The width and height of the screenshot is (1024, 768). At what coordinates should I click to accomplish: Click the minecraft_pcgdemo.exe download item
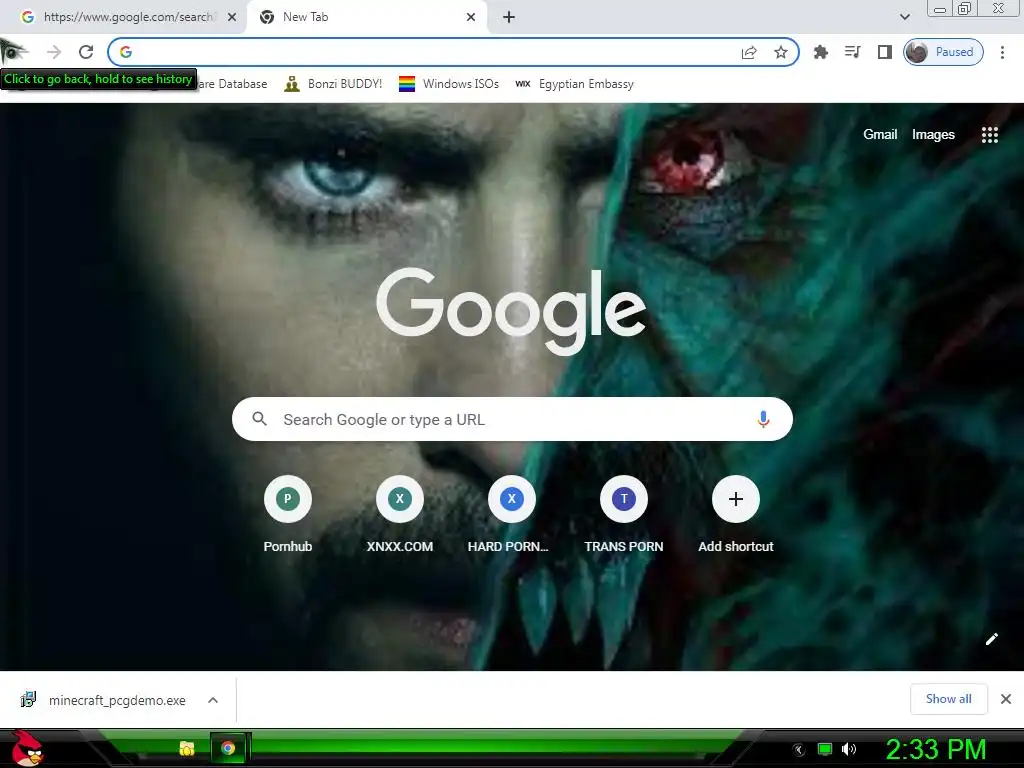(117, 700)
